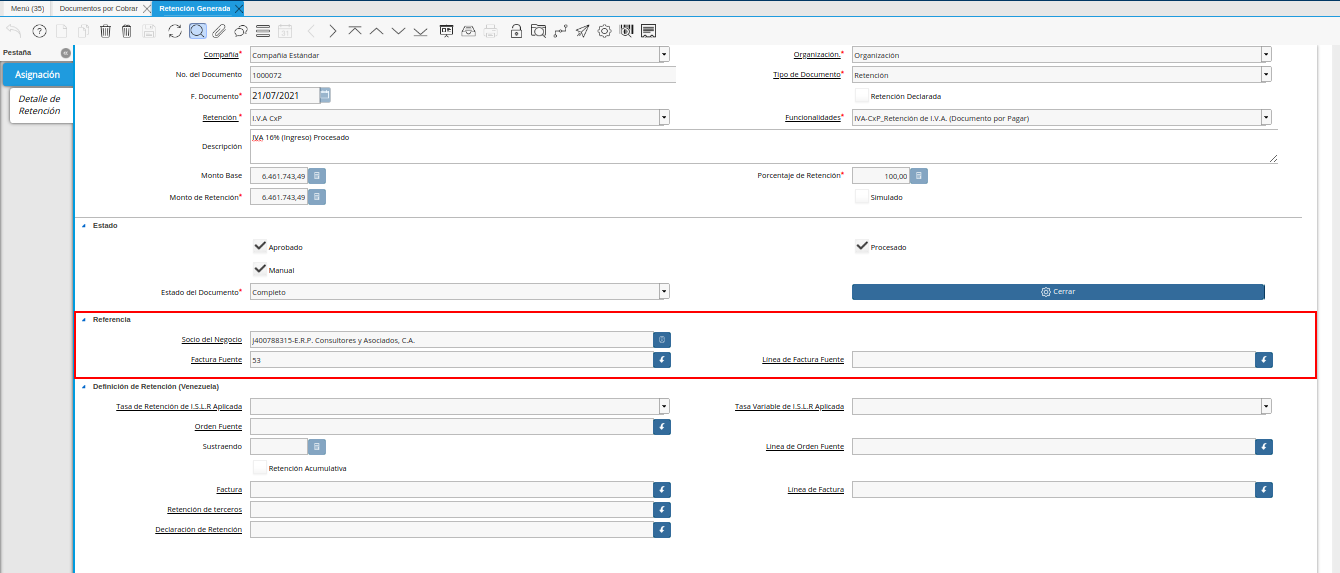Open the Archive viewer tray icon
The image size is (1340, 573).
click(x=468, y=31)
